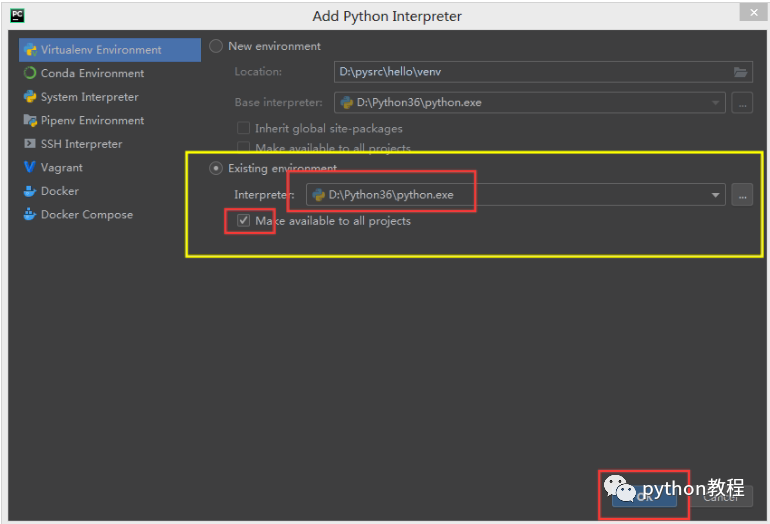Select the New environment radio button
Viewport: 770px width, 524px height.
[216, 46]
